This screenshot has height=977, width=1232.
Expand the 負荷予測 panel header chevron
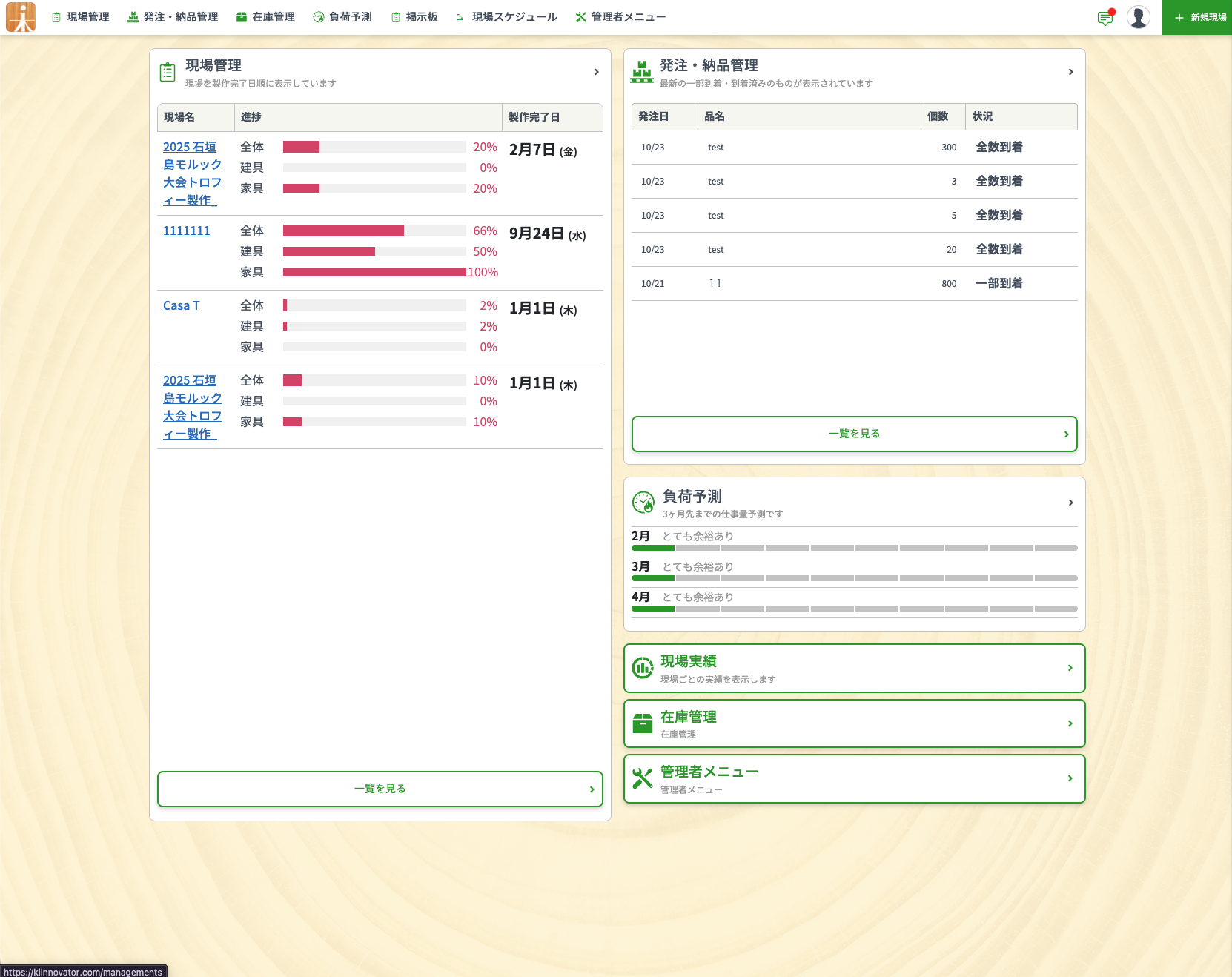(x=1070, y=503)
